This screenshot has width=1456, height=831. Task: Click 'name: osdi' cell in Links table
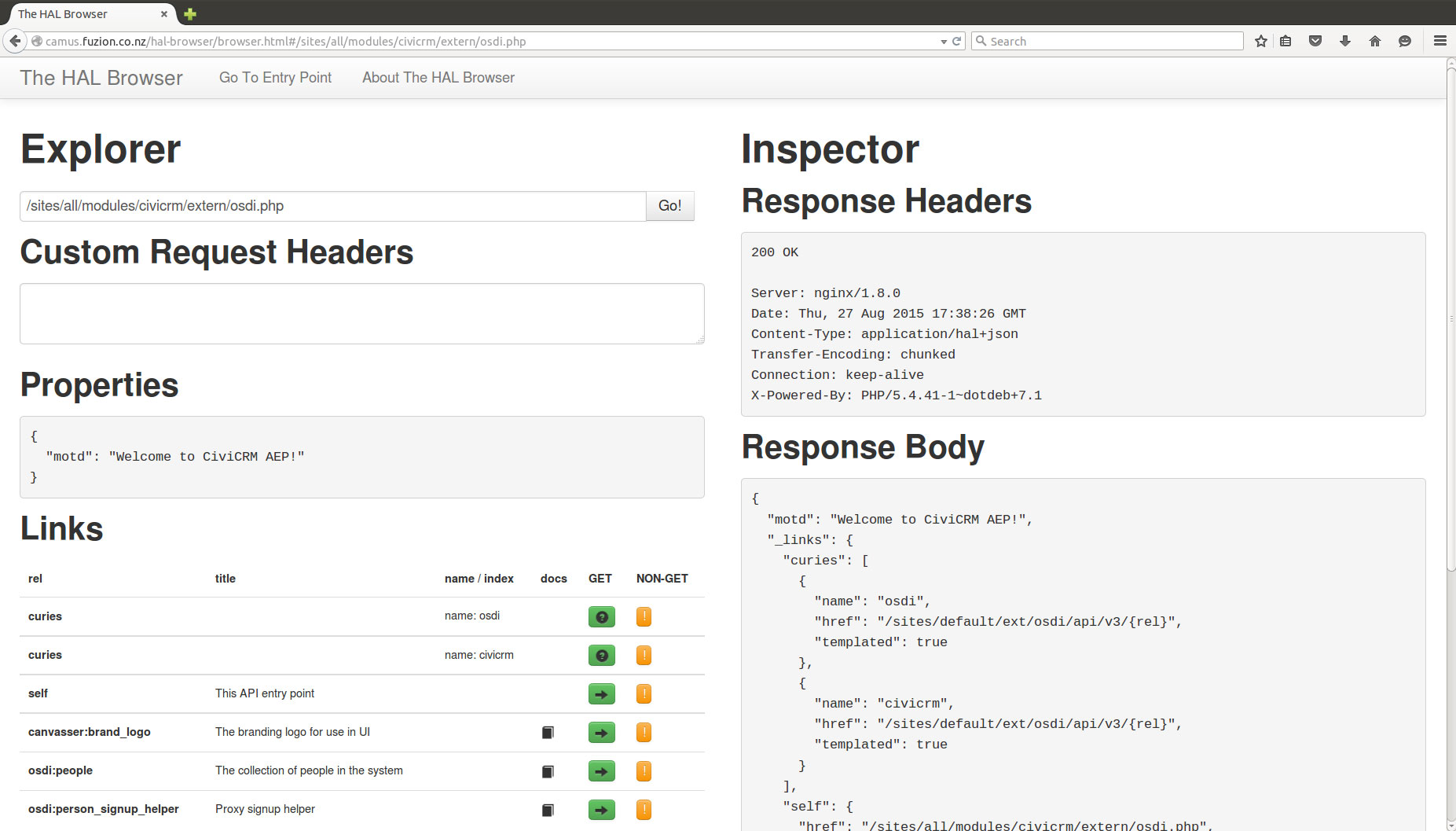(472, 616)
